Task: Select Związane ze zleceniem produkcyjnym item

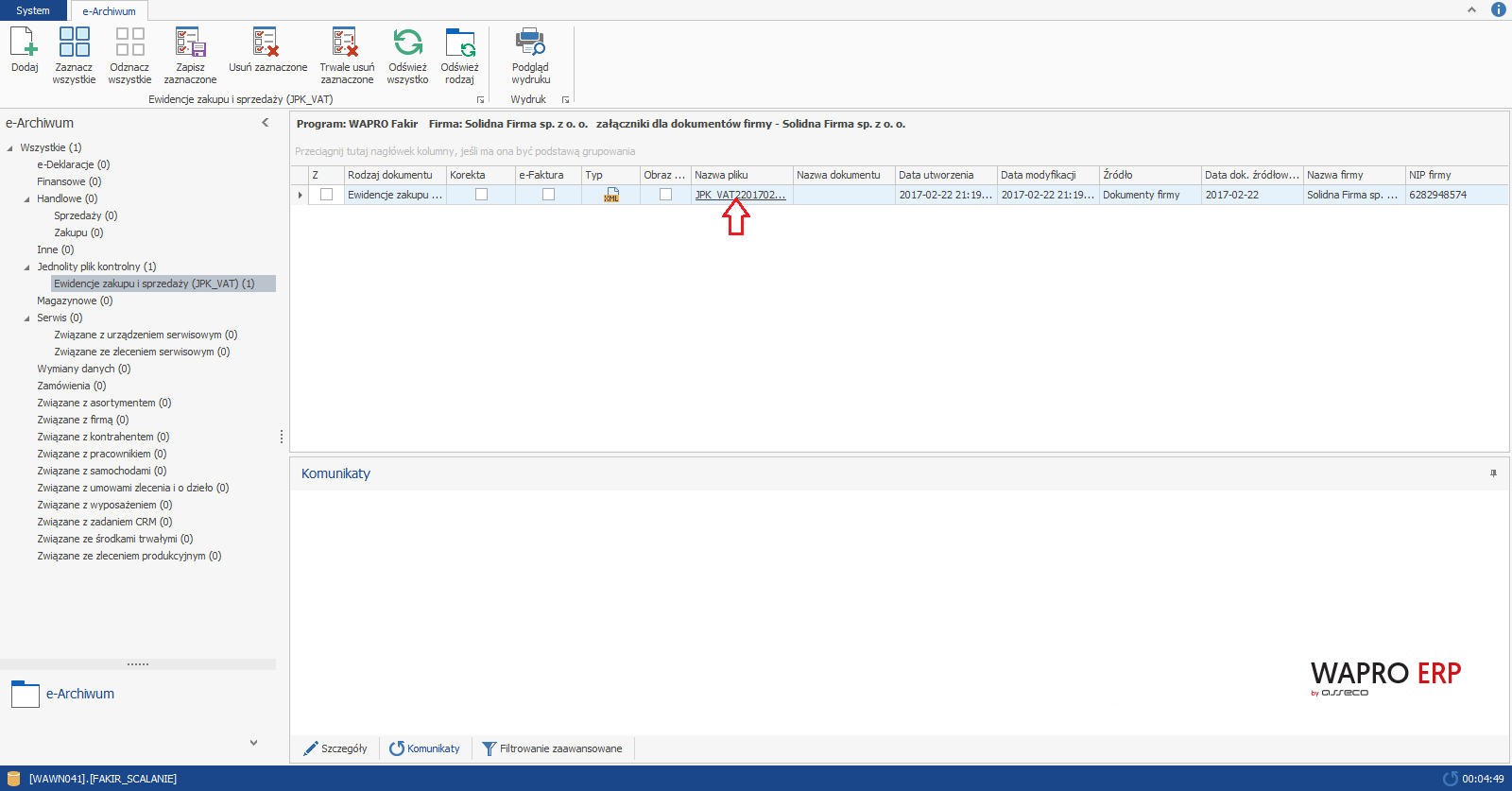Action: [x=129, y=556]
